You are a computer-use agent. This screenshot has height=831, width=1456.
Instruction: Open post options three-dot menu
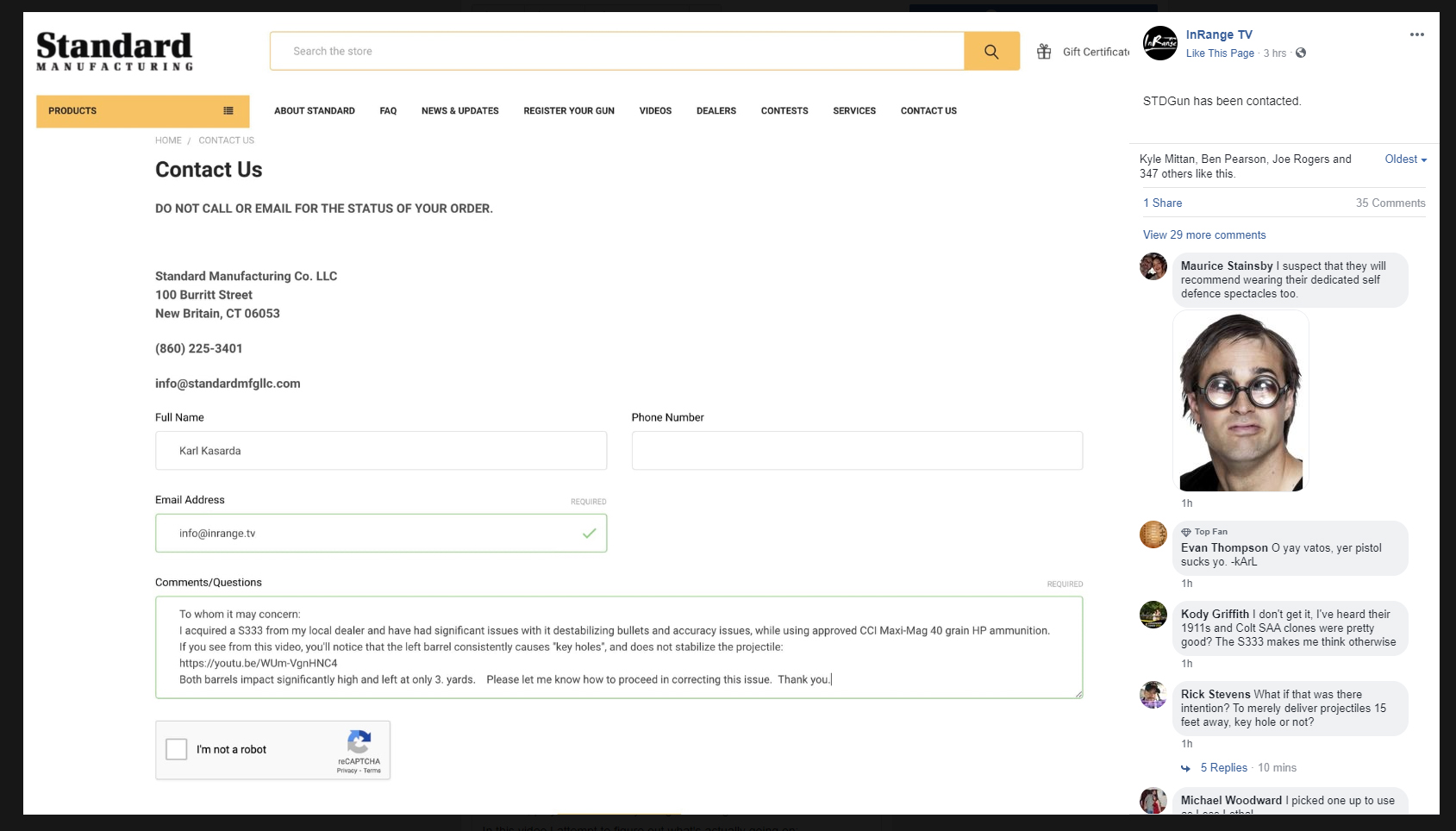[1417, 34]
